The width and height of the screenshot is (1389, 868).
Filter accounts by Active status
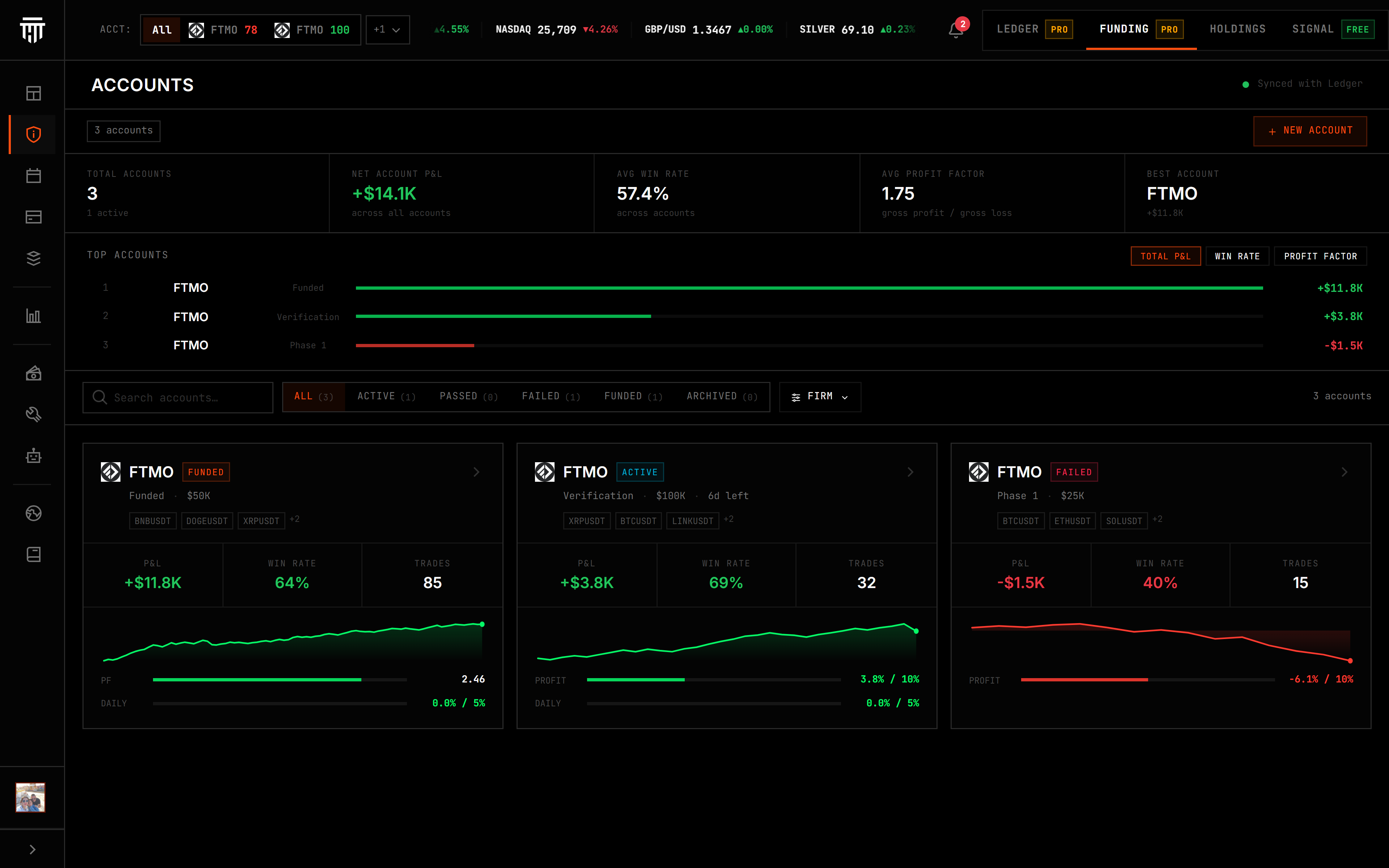point(386,397)
